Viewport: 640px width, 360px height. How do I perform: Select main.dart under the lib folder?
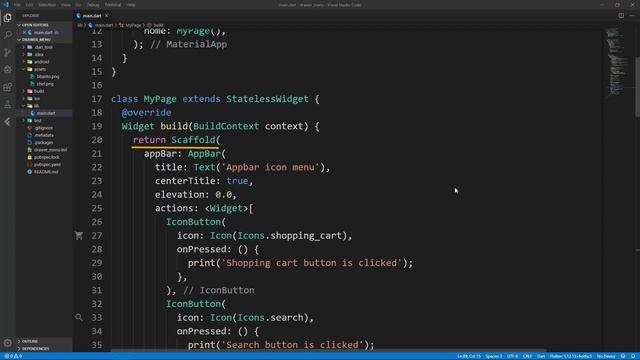click(x=44, y=113)
